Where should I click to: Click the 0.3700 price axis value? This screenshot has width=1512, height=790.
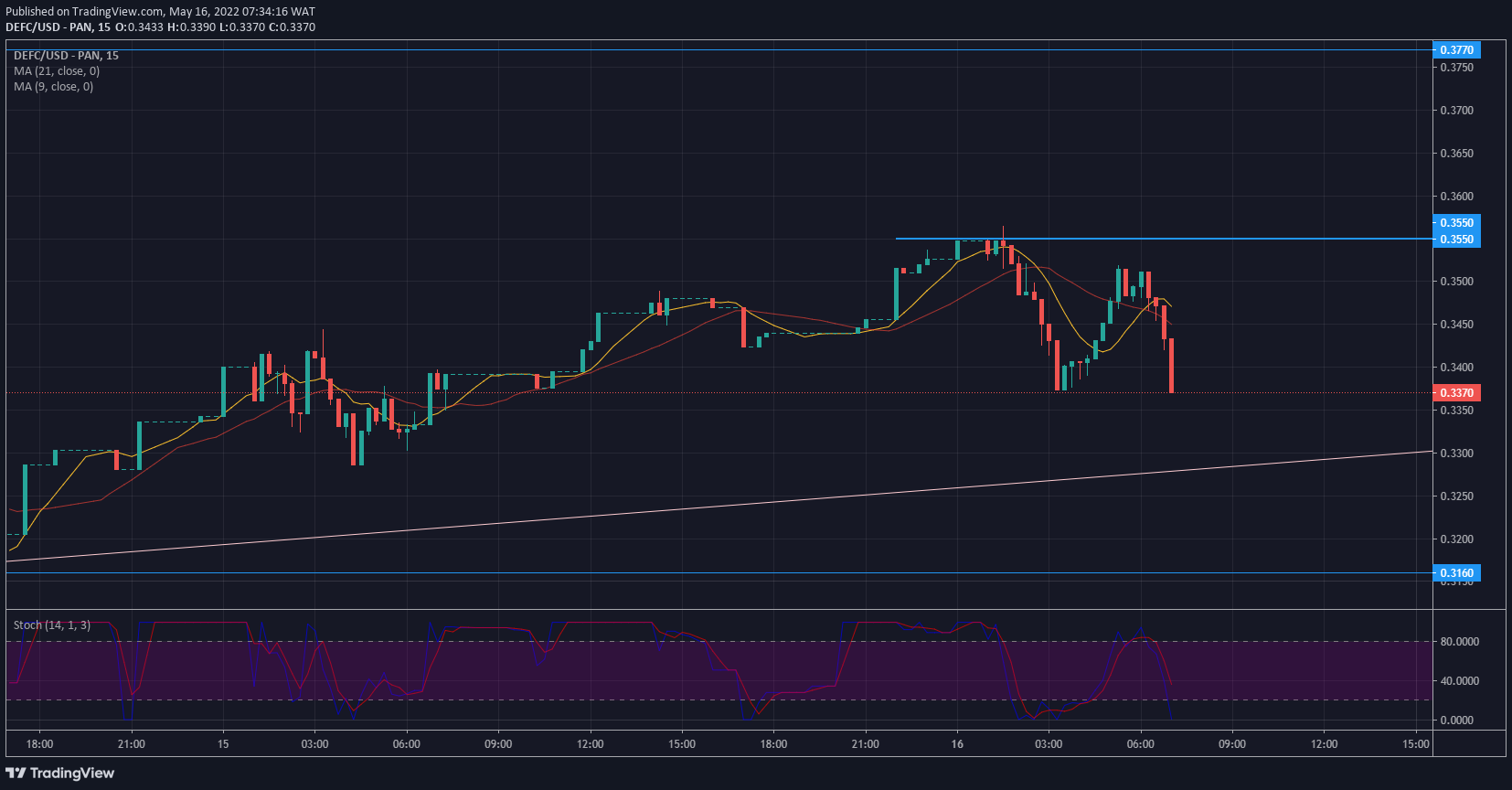tap(1457, 111)
